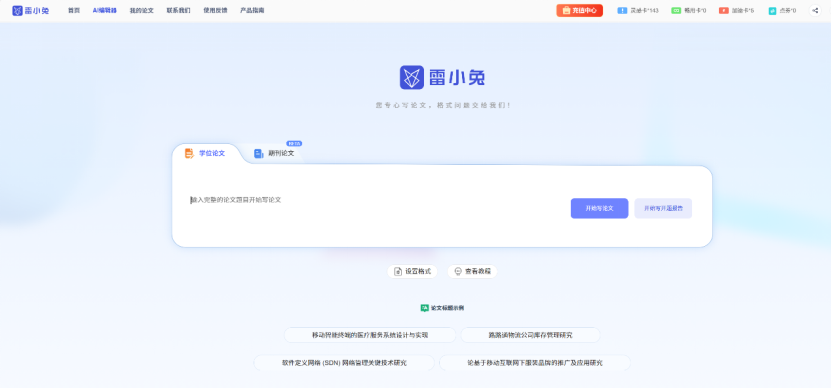The height and width of the screenshot is (388, 831).
Task: Click the orange document icon on 学位论文 tab
Action: click(x=189, y=153)
